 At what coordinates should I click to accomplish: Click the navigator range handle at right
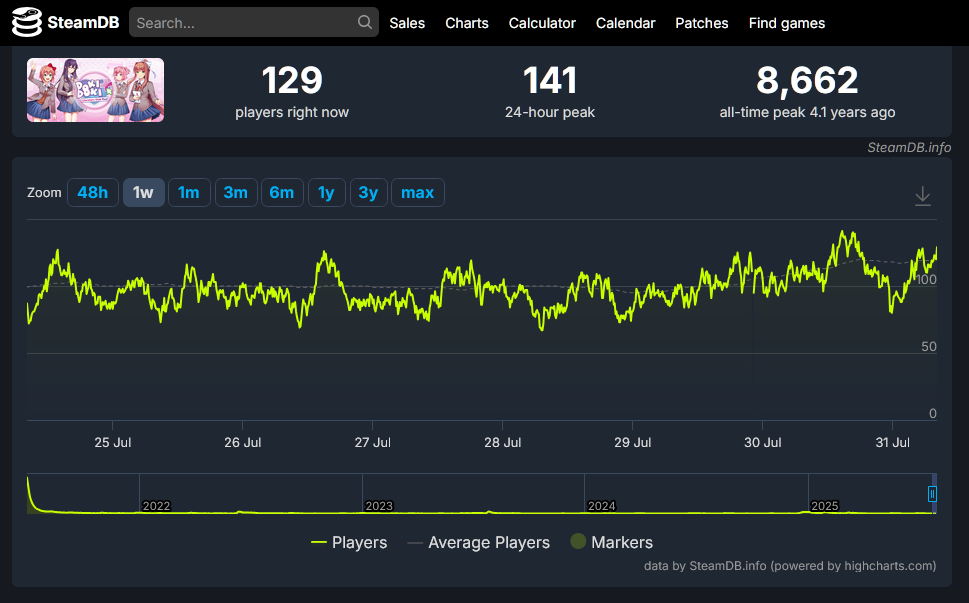(x=932, y=494)
